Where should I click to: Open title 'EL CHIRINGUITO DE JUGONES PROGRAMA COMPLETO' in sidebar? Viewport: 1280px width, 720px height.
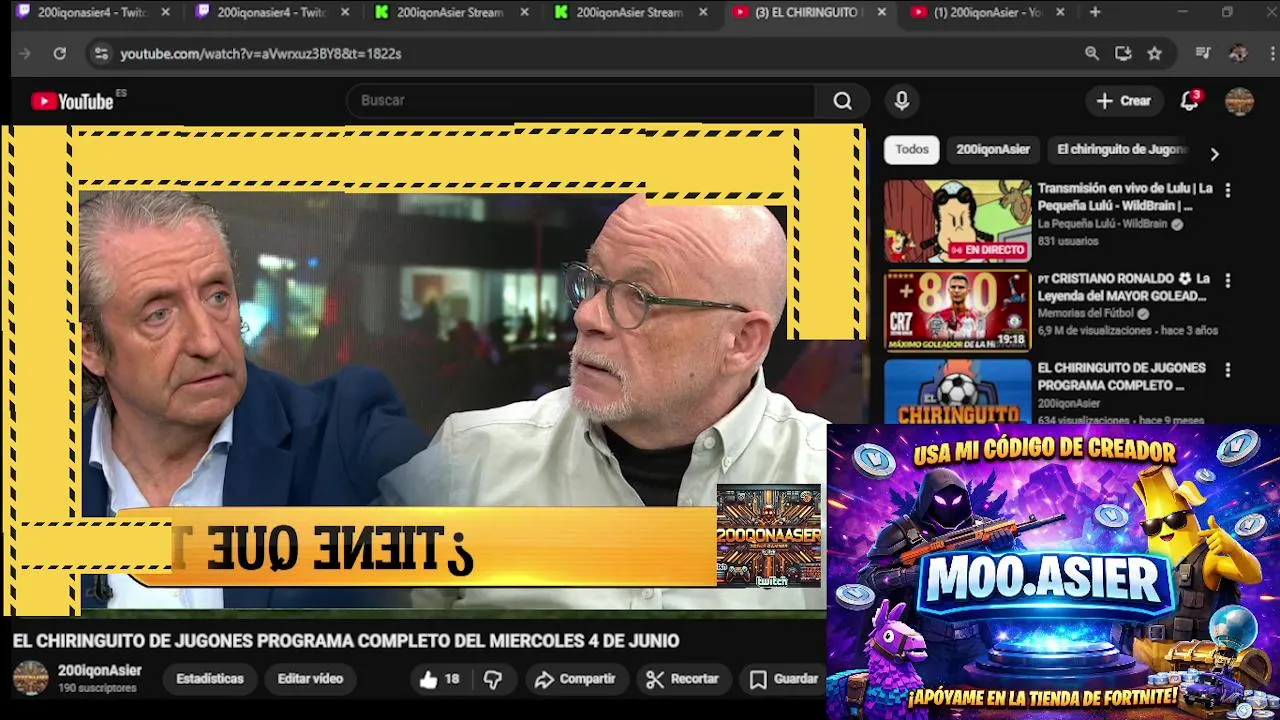(1121, 376)
